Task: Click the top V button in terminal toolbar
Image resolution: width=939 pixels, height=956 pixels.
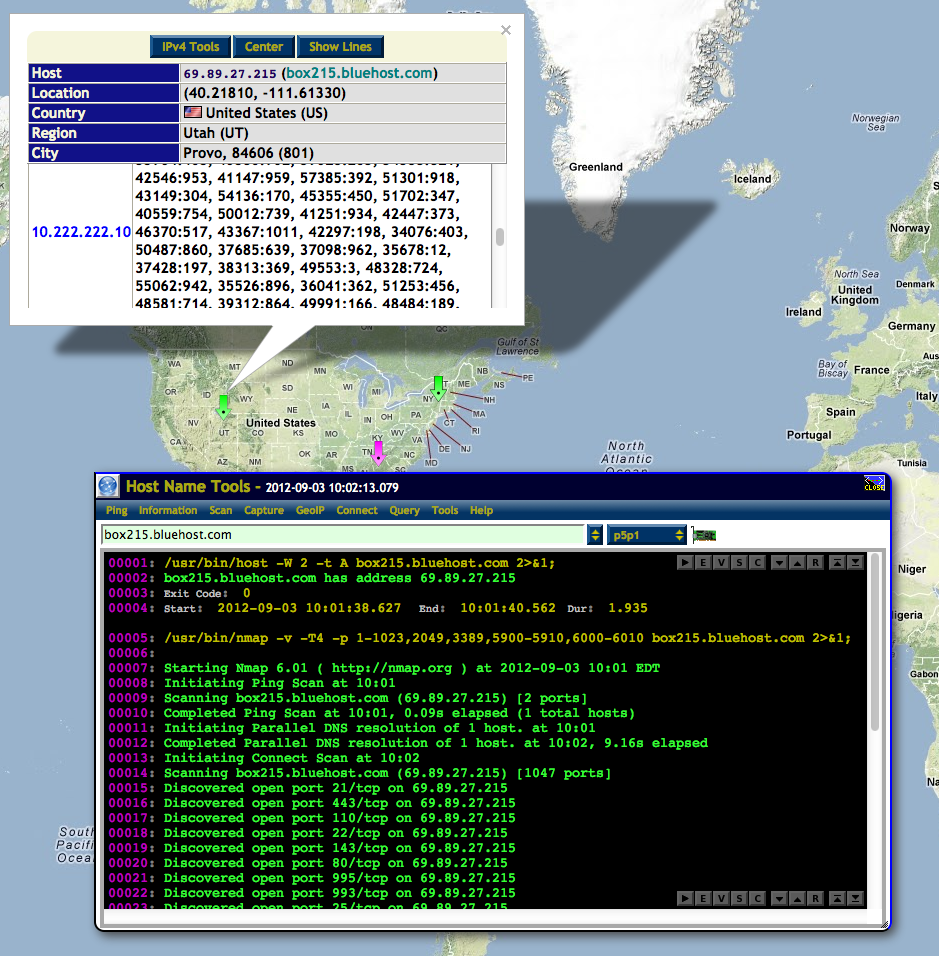Action: pyautogui.click(x=721, y=562)
